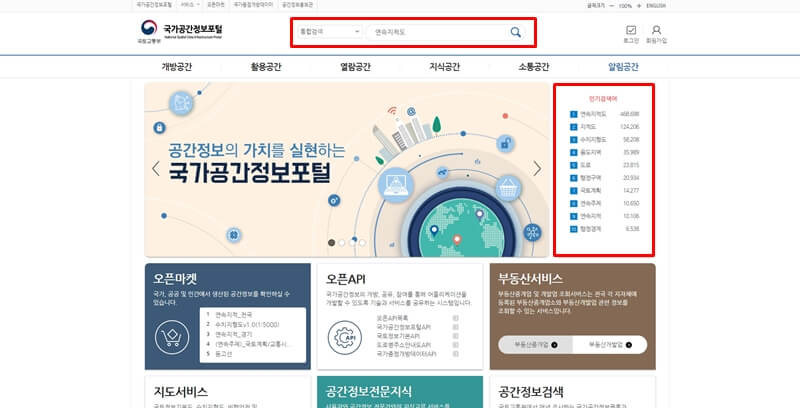
Task: Open the 부동산서비스 card title
Action: point(531,278)
